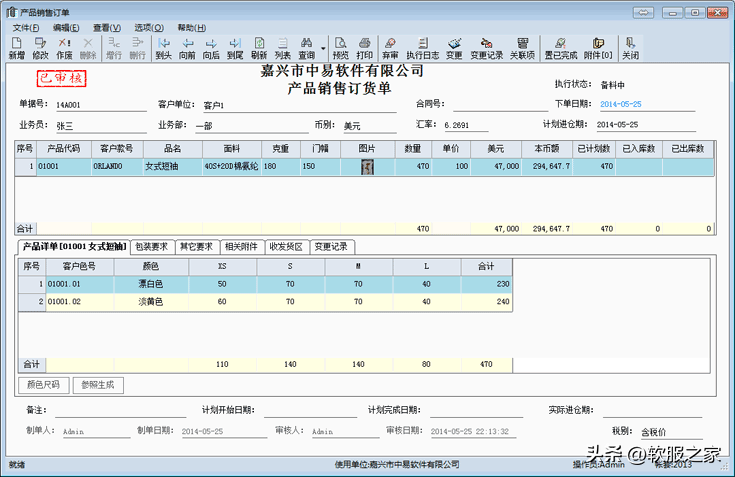
Task: Open the 附件[0] attachments icon
Action: pyautogui.click(x=598, y=48)
